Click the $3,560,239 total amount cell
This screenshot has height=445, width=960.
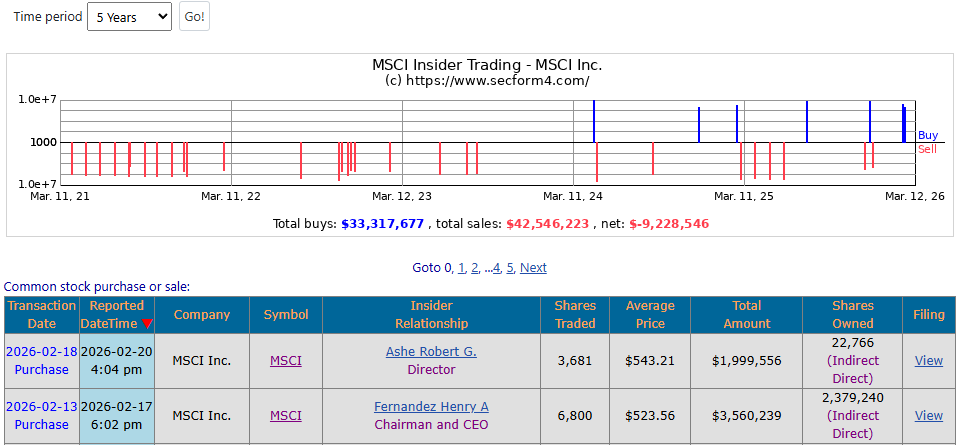click(746, 416)
